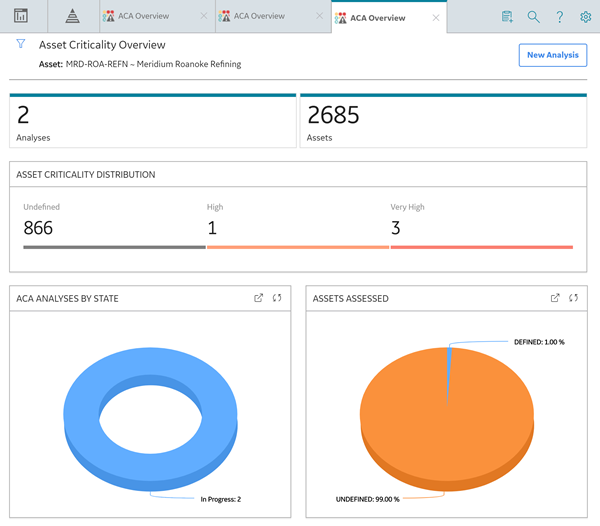This screenshot has height=526, width=600.
Task: Click the New Analysis button
Action: coord(553,55)
